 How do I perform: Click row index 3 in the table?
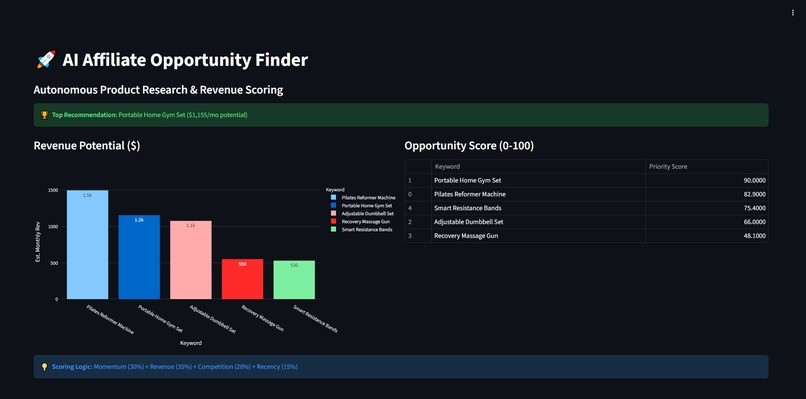click(x=418, y=236)
